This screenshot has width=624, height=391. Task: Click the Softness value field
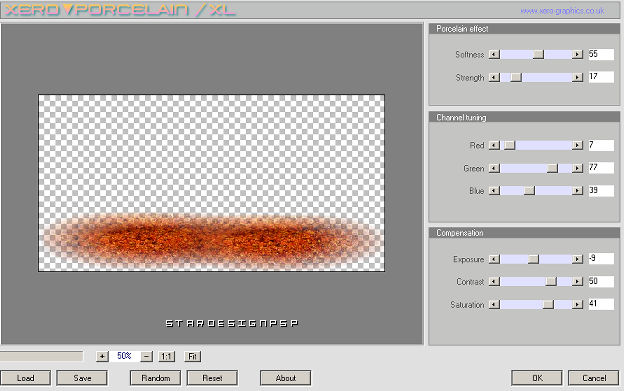601,54
